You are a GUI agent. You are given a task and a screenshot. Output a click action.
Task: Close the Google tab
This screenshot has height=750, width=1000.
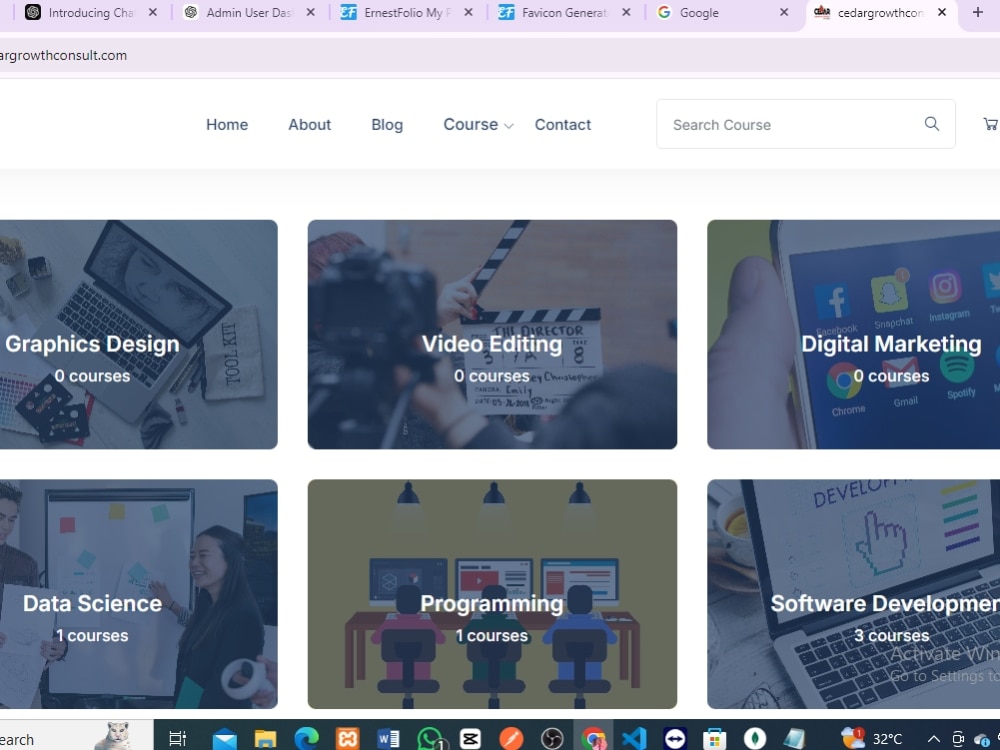coord(784,12)
